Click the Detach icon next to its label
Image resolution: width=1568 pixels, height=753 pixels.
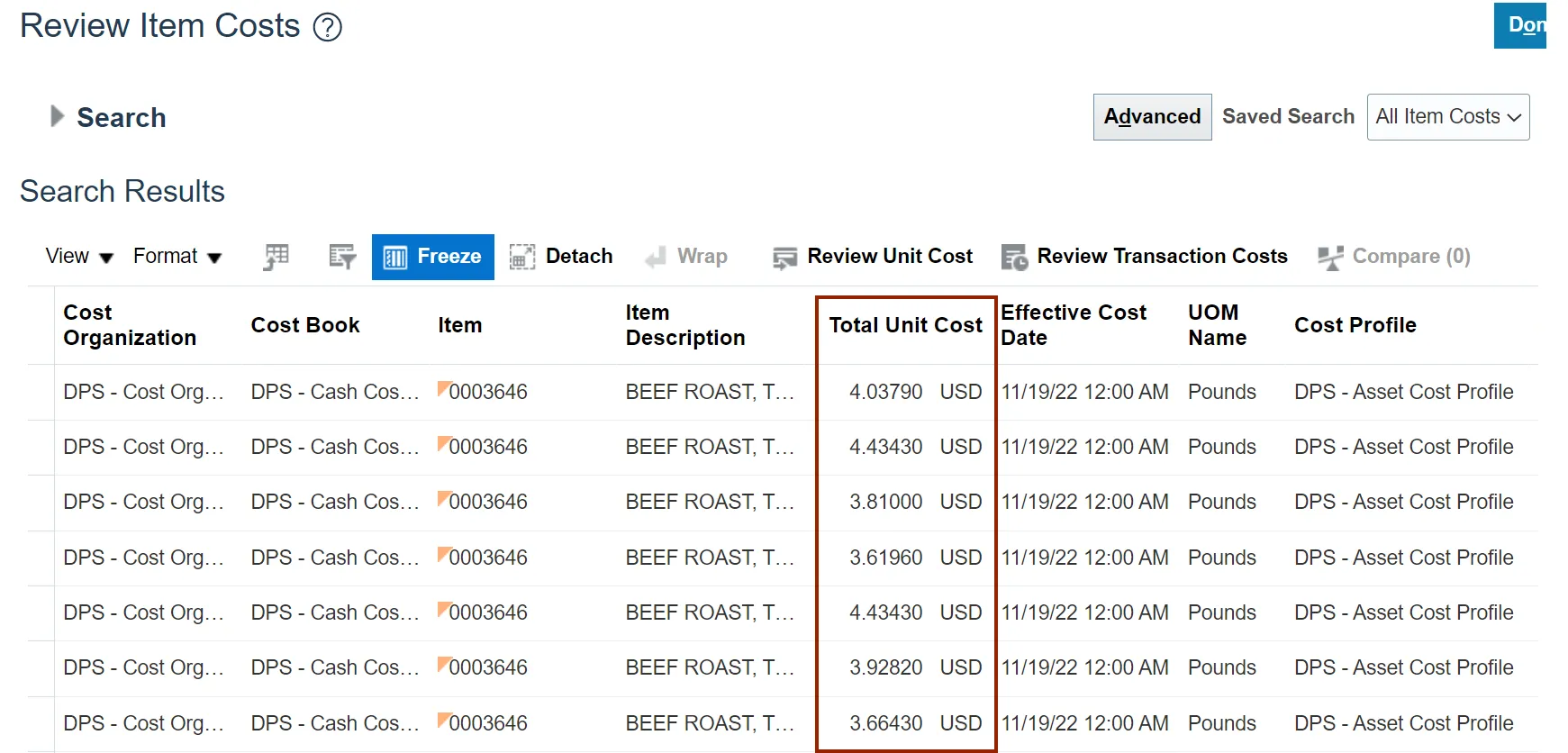tap(522, 258)
